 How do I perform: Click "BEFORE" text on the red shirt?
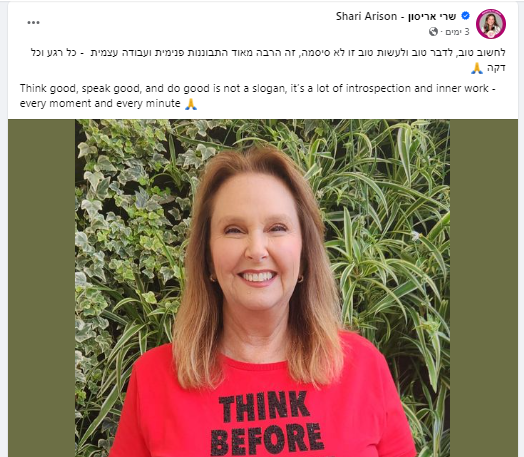(x=267, y=439)
